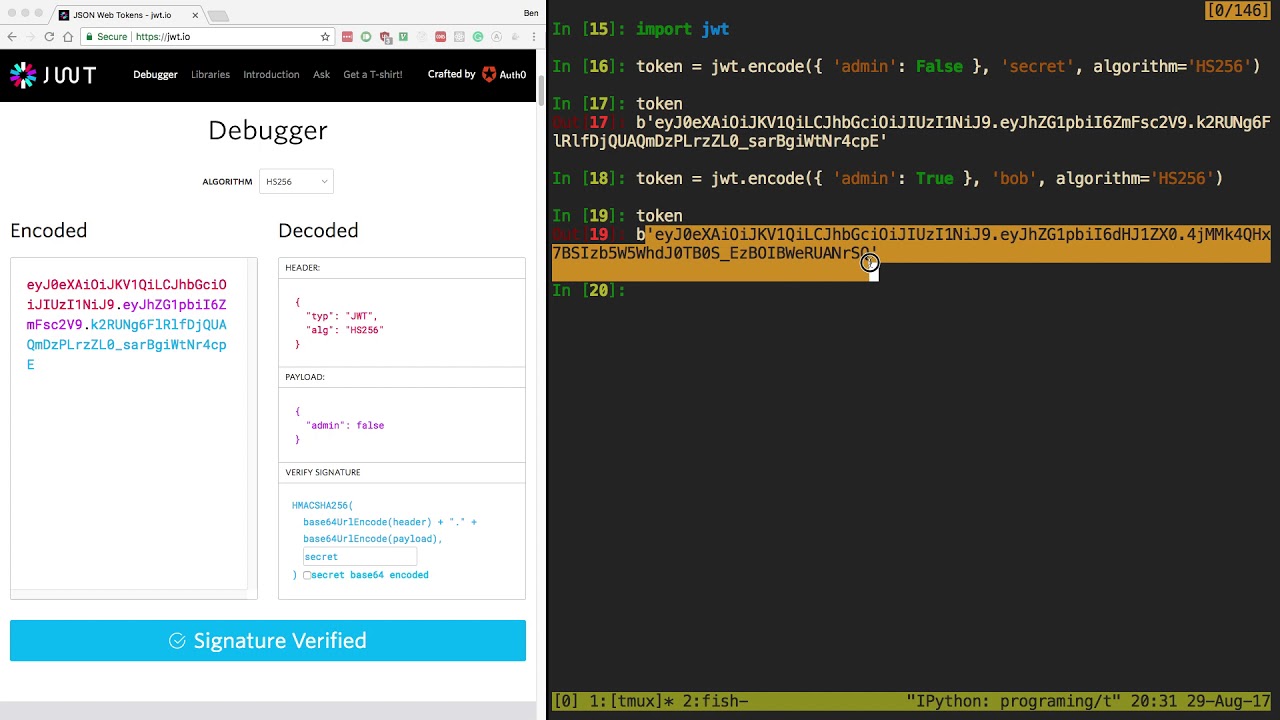1280x720 pixels.
Task: Click the In [18] jwt.encode 'bob' line
Action: click(x=930, y=178)
